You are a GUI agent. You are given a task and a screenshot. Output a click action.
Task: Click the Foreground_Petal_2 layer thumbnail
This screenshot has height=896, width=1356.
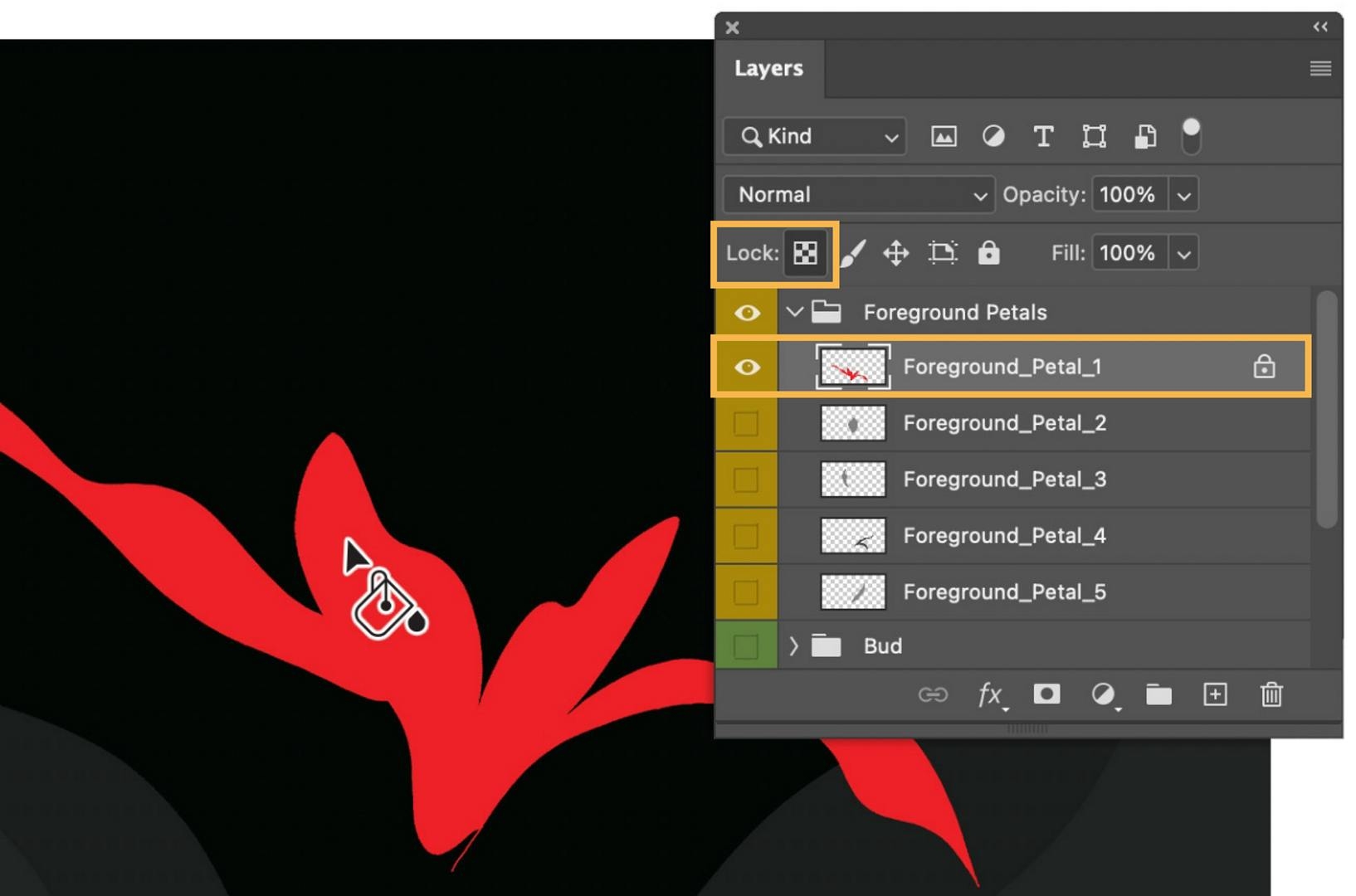[x=852, y=423]
